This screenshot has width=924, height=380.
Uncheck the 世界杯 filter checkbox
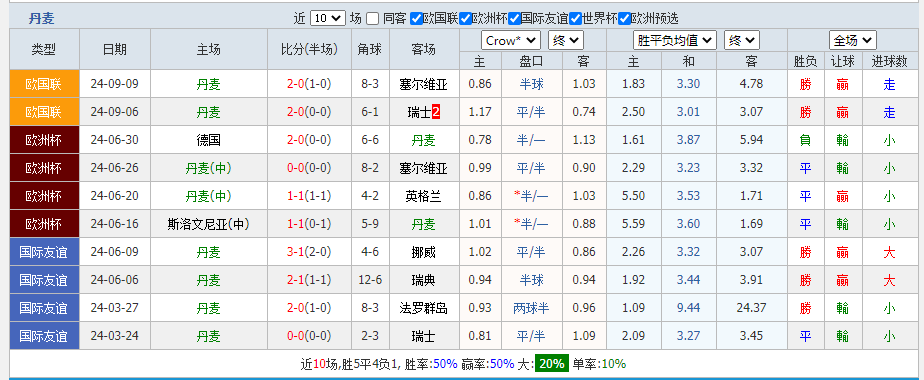[576, 18]
